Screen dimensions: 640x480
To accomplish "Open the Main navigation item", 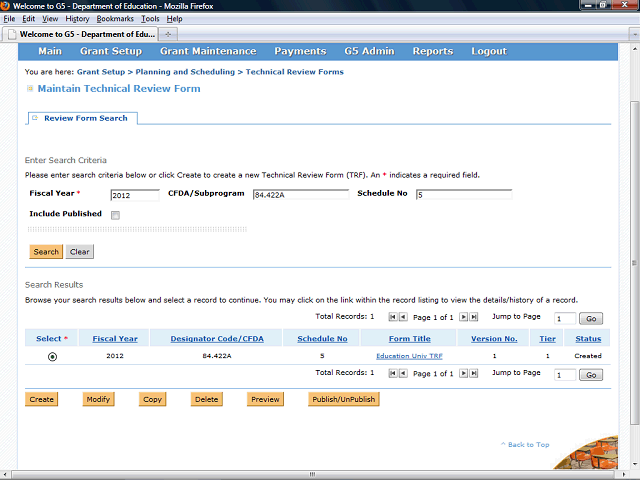I will (x=50, y=51).
